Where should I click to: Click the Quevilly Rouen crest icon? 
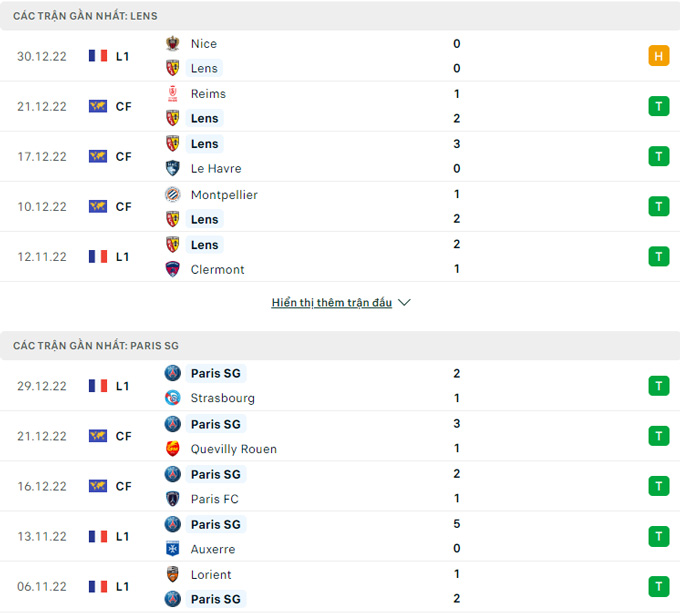tap(173, 449)
